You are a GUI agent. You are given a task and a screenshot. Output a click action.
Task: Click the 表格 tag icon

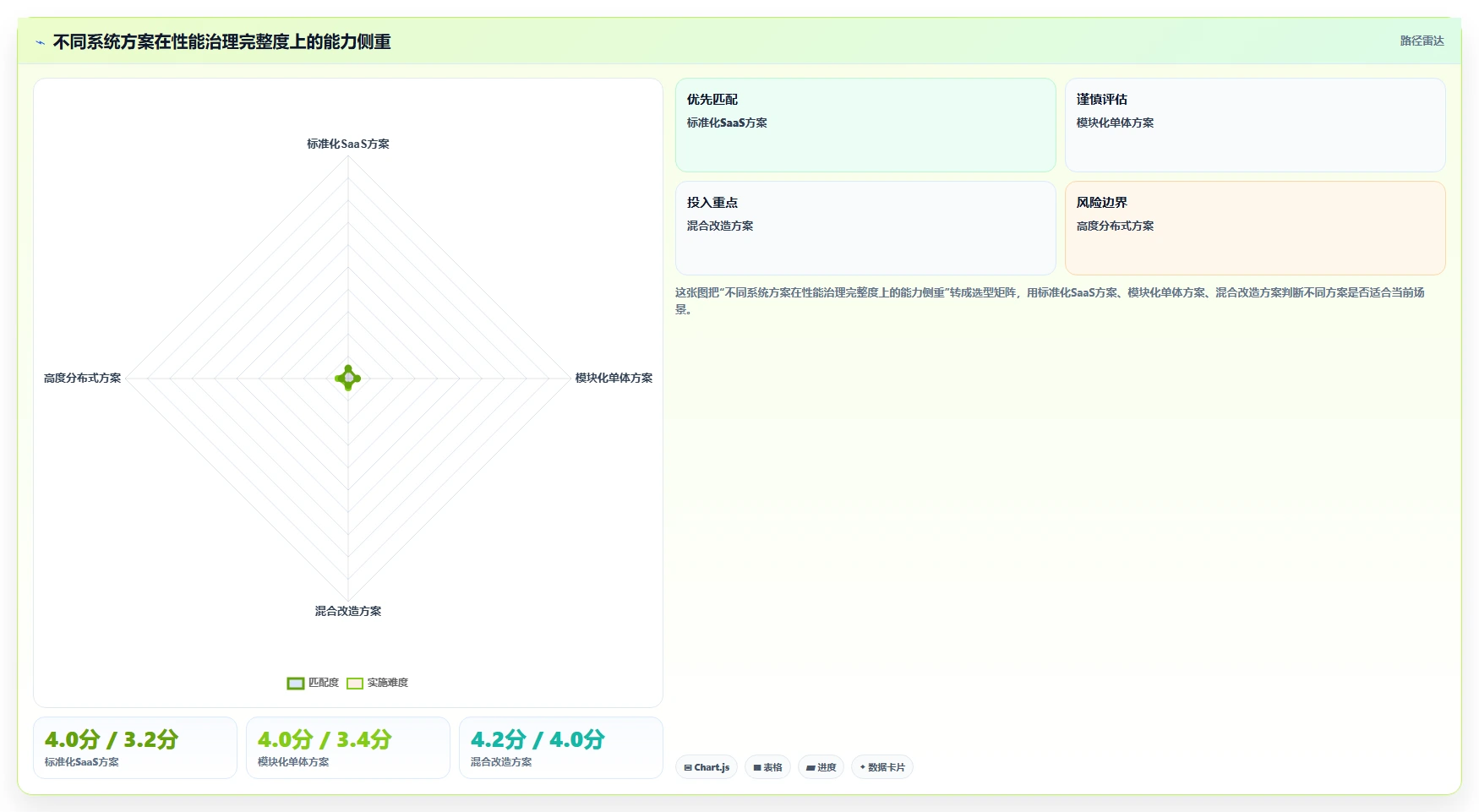(757, 767)
